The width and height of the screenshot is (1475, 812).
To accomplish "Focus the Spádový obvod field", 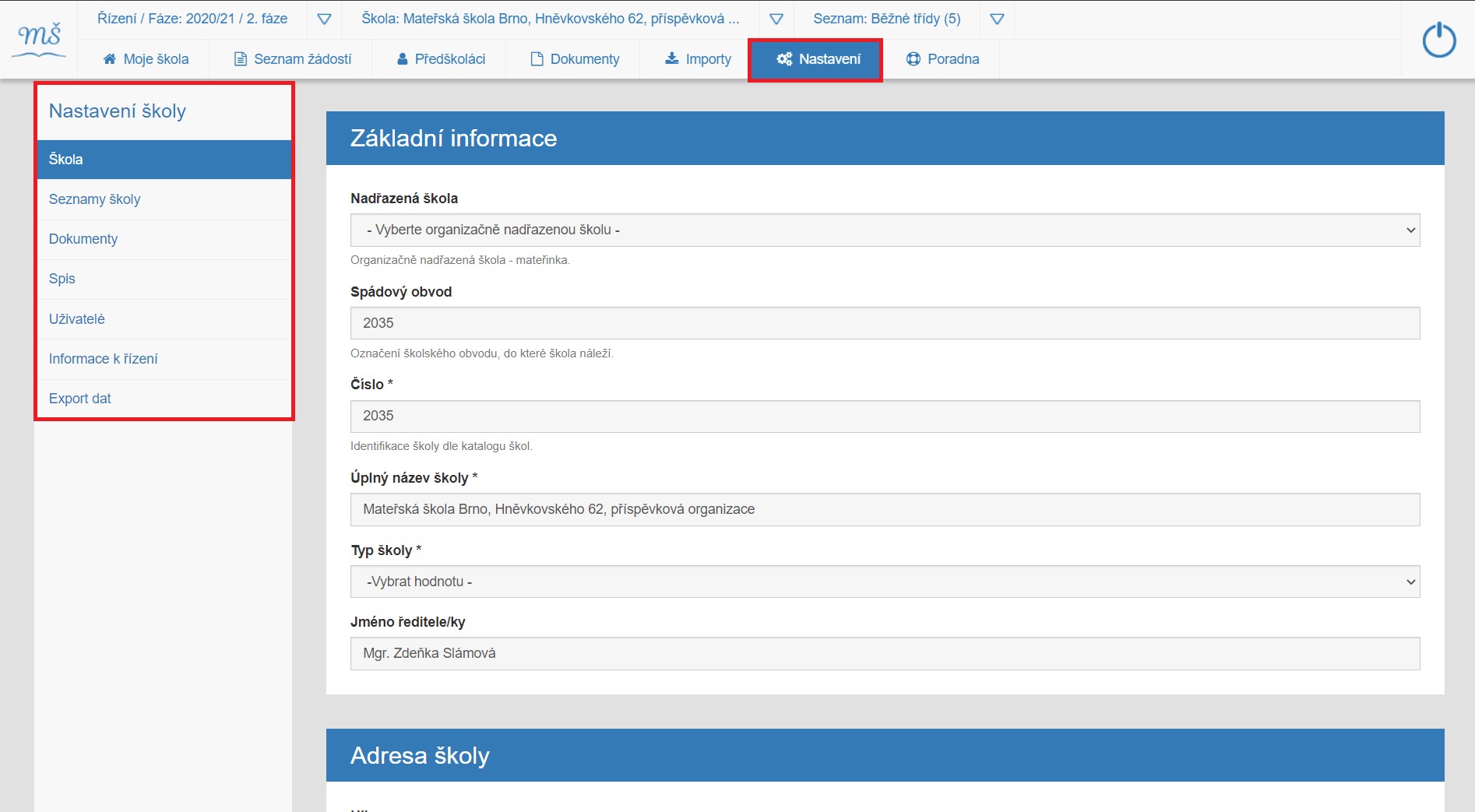I will [885, 323].
